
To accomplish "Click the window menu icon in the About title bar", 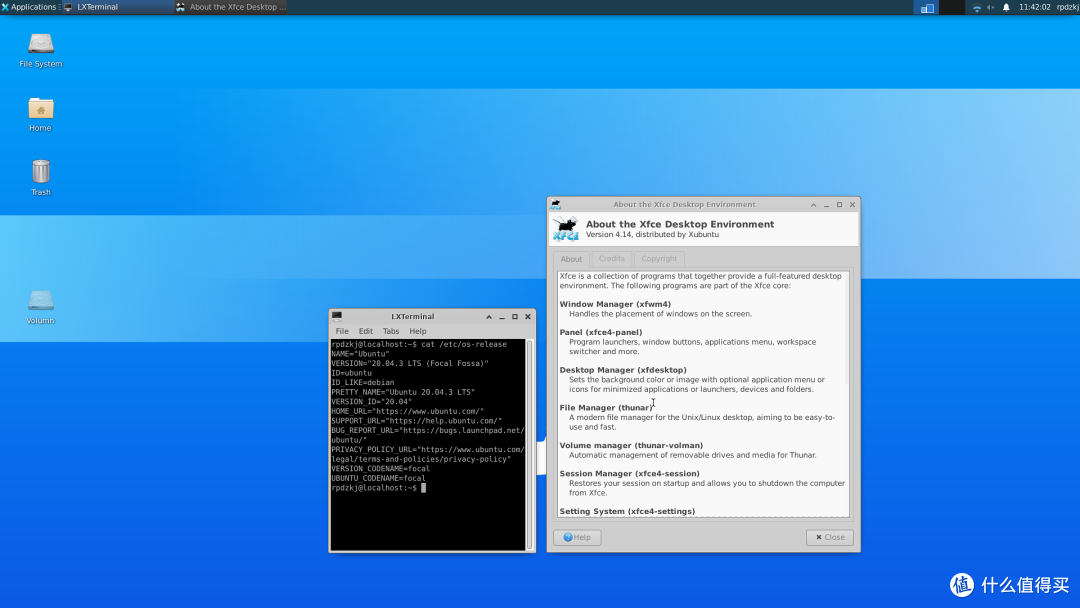I will [x=556, y=205].
